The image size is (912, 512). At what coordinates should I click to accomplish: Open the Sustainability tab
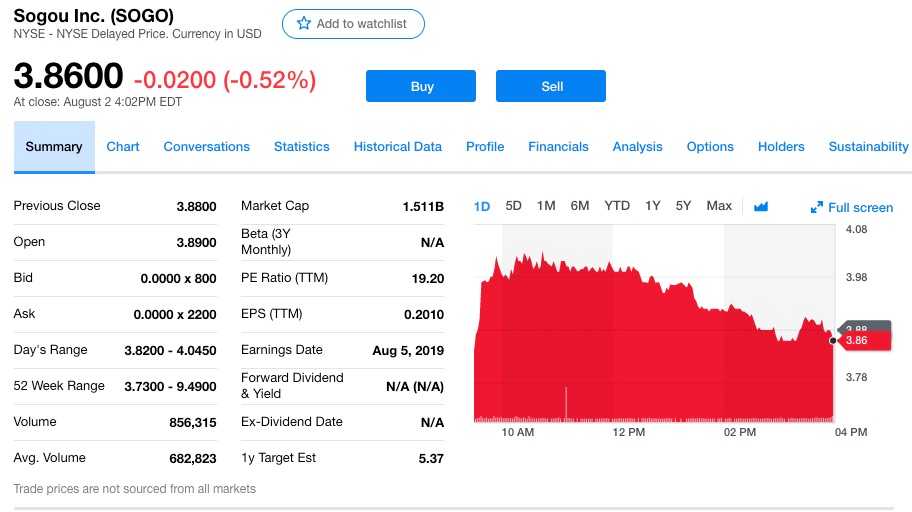point(868,147)
